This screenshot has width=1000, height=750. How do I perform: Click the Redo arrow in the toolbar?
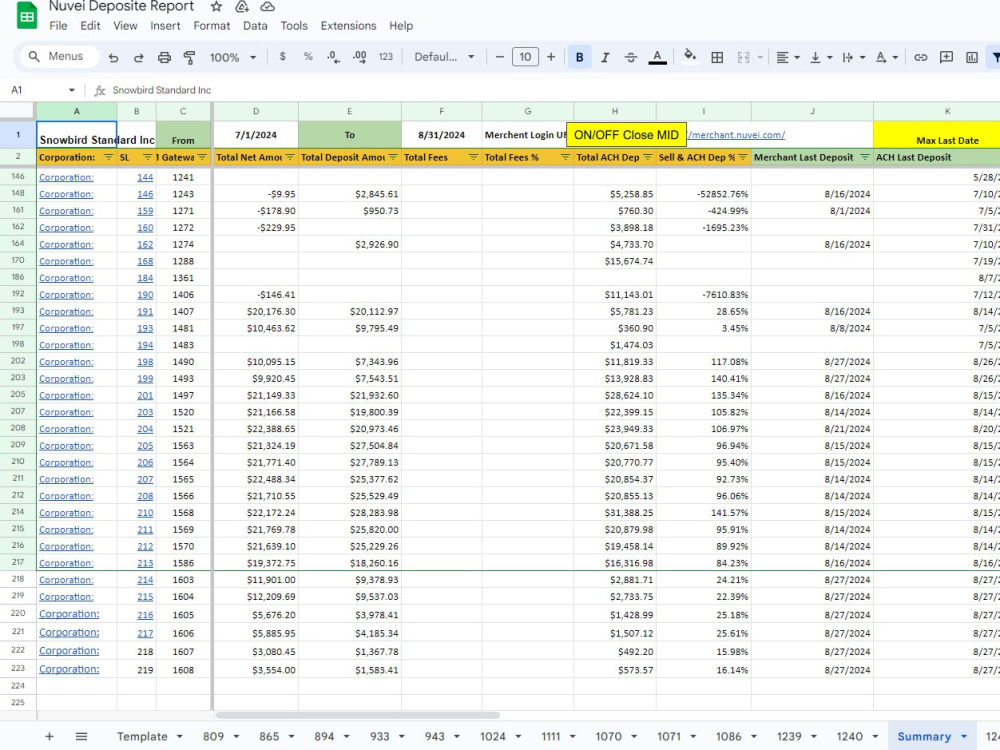pyautogui.click(x=138, y=57)
